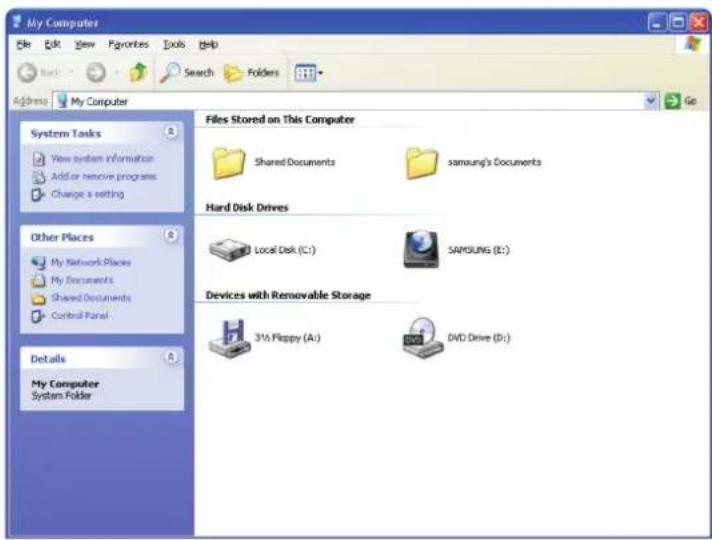
Task: Click View system information link
Action: click(x=103, y=159)
